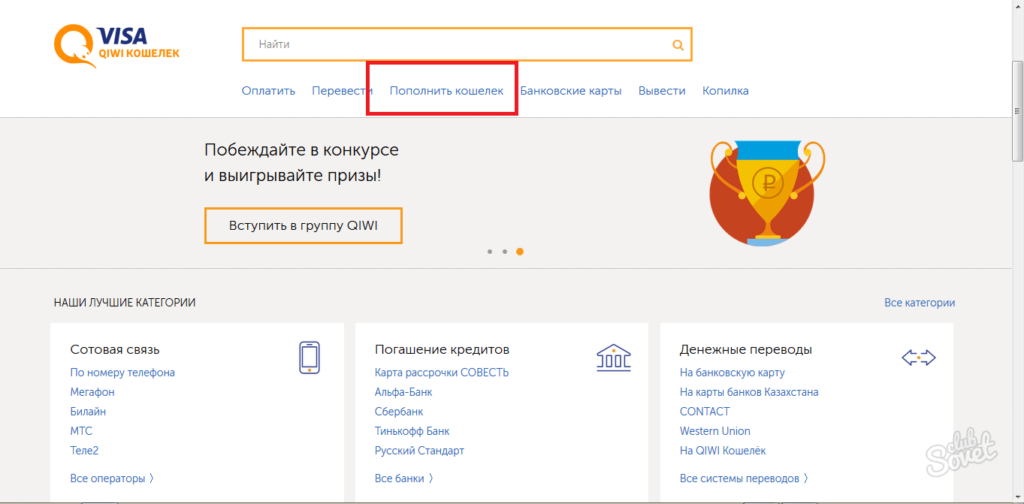Screen dimensions: 1024x504
Task: Open the По номеру телефона link
Action: (x=122, y=373)
